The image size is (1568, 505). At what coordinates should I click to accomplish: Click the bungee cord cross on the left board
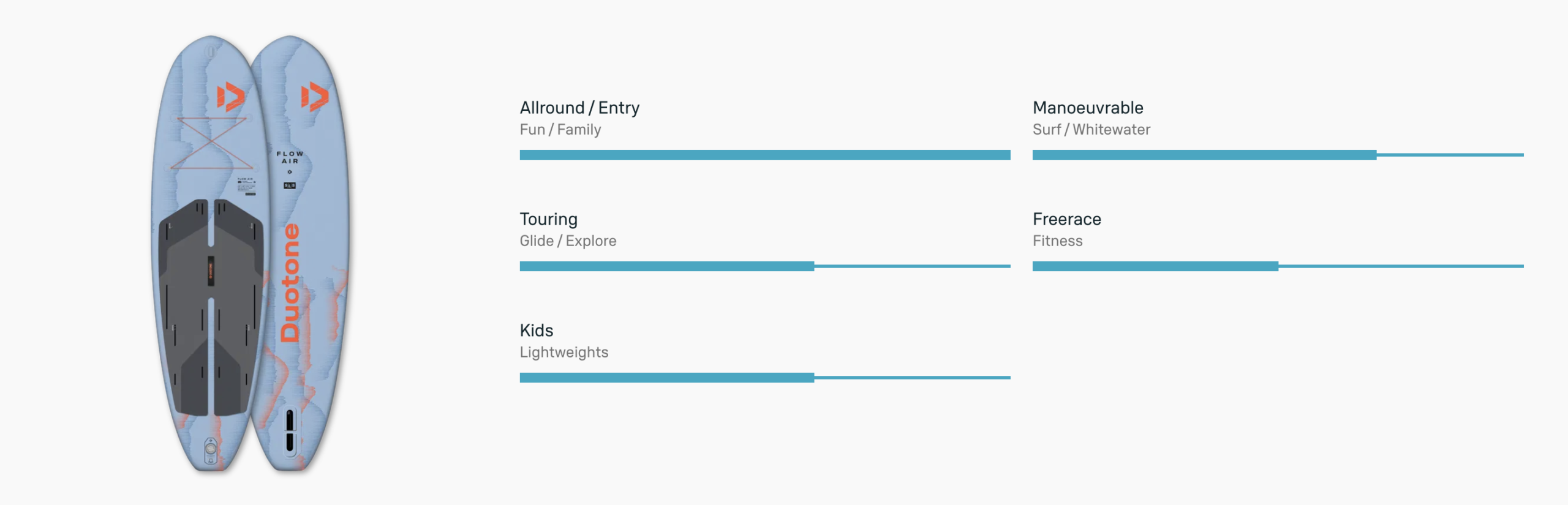coord(212,143)
